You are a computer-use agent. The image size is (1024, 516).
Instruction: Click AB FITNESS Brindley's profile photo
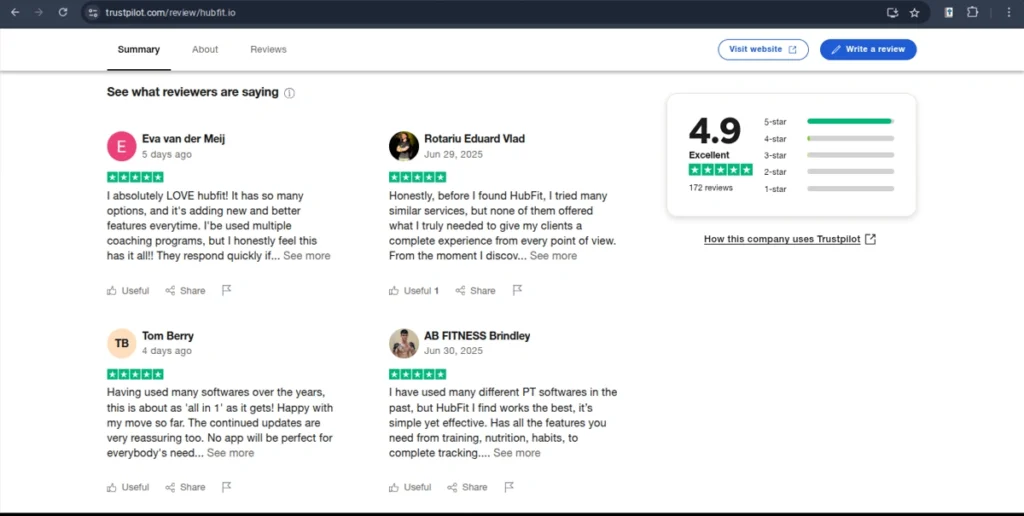(x=404, y=343)
